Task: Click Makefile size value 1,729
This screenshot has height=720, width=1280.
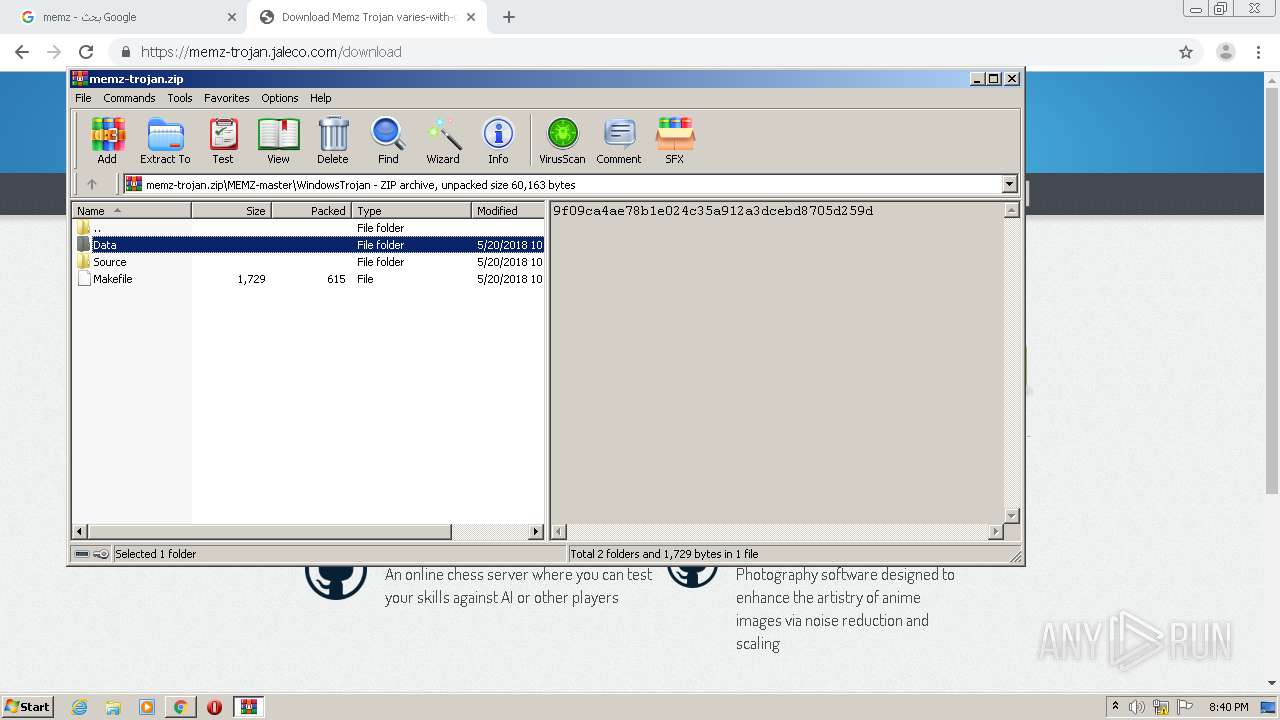Action: click(251, 279)
